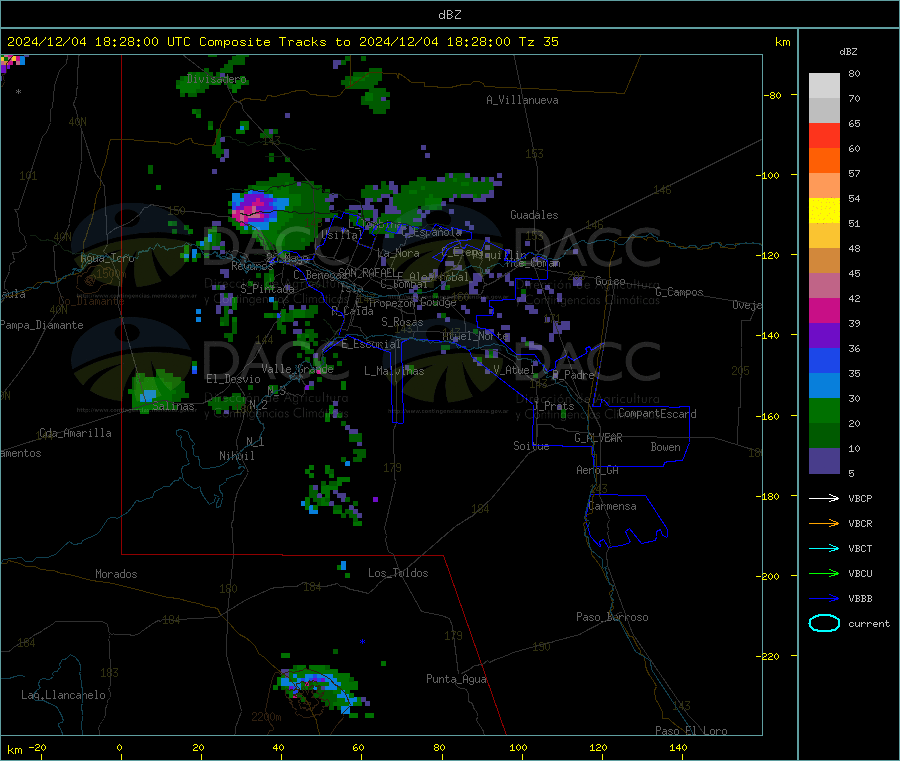The width and height of the screenshot is (900, 761).
Task: Click the cyan VBCT arrow icon in legend
Action: click(824, 549)
